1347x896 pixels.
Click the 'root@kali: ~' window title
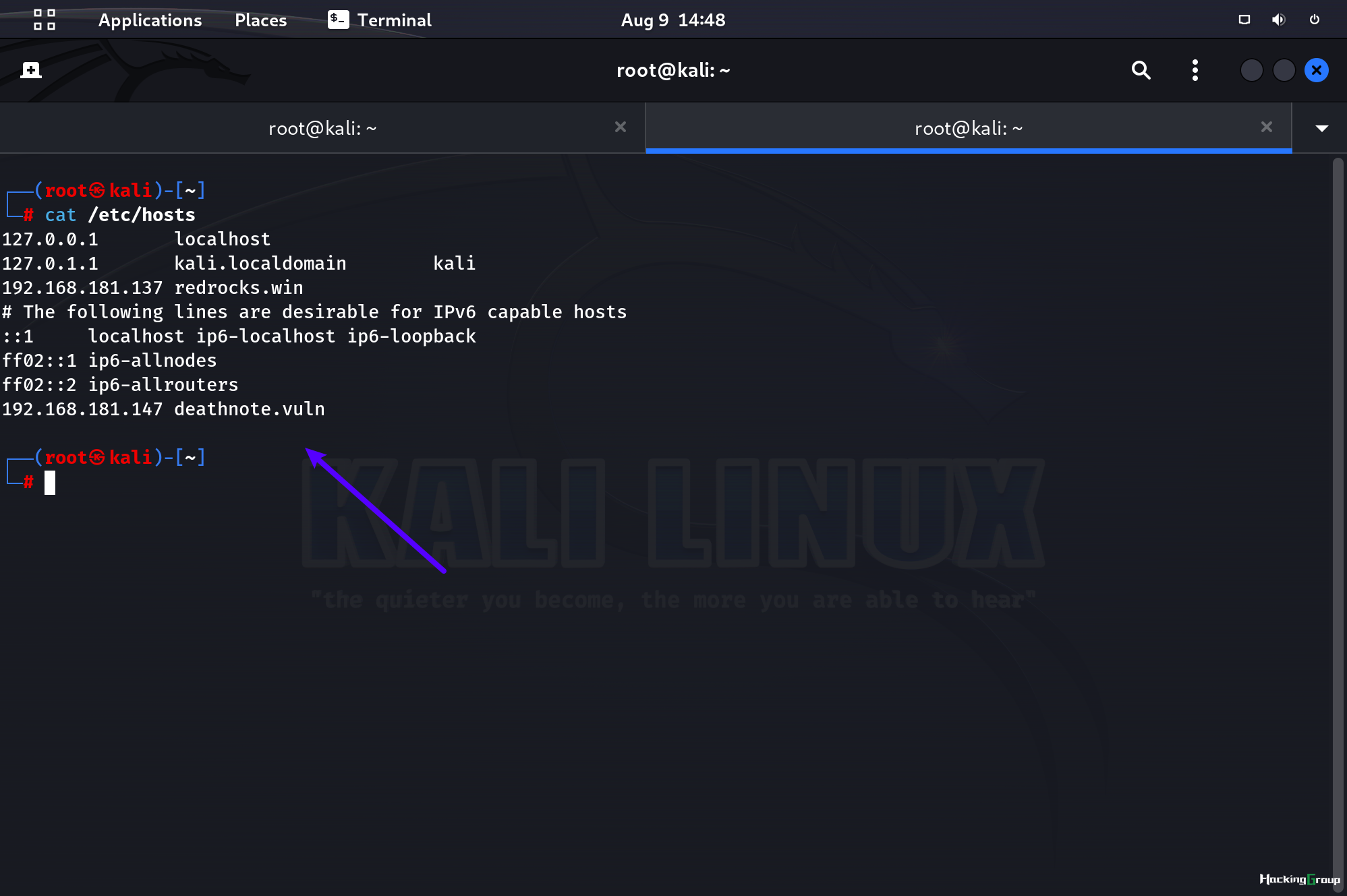(x=673, y=70)
